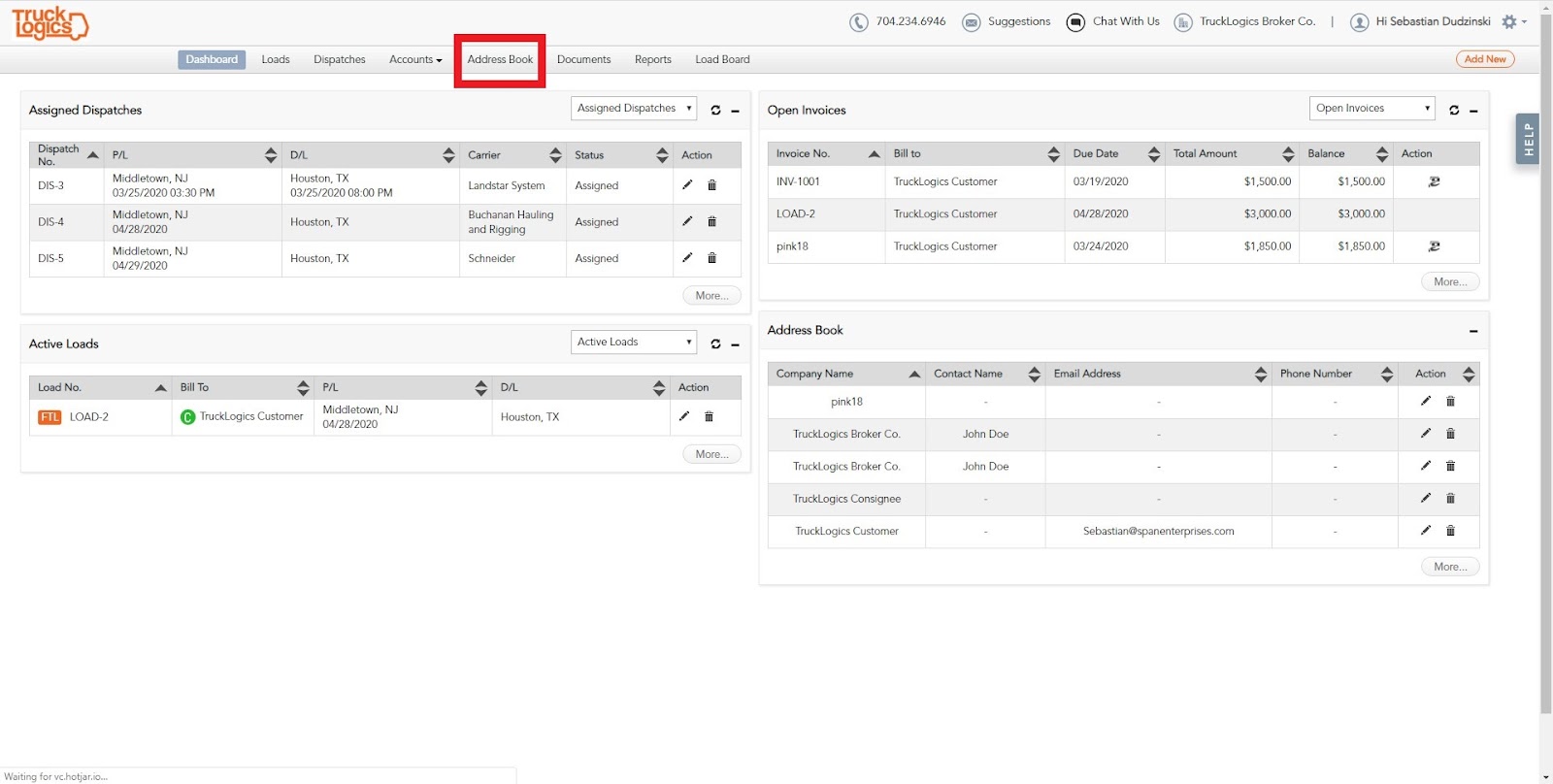
Task: Click payment action icon for INV-1001
Action: (x=1435, y=181)
